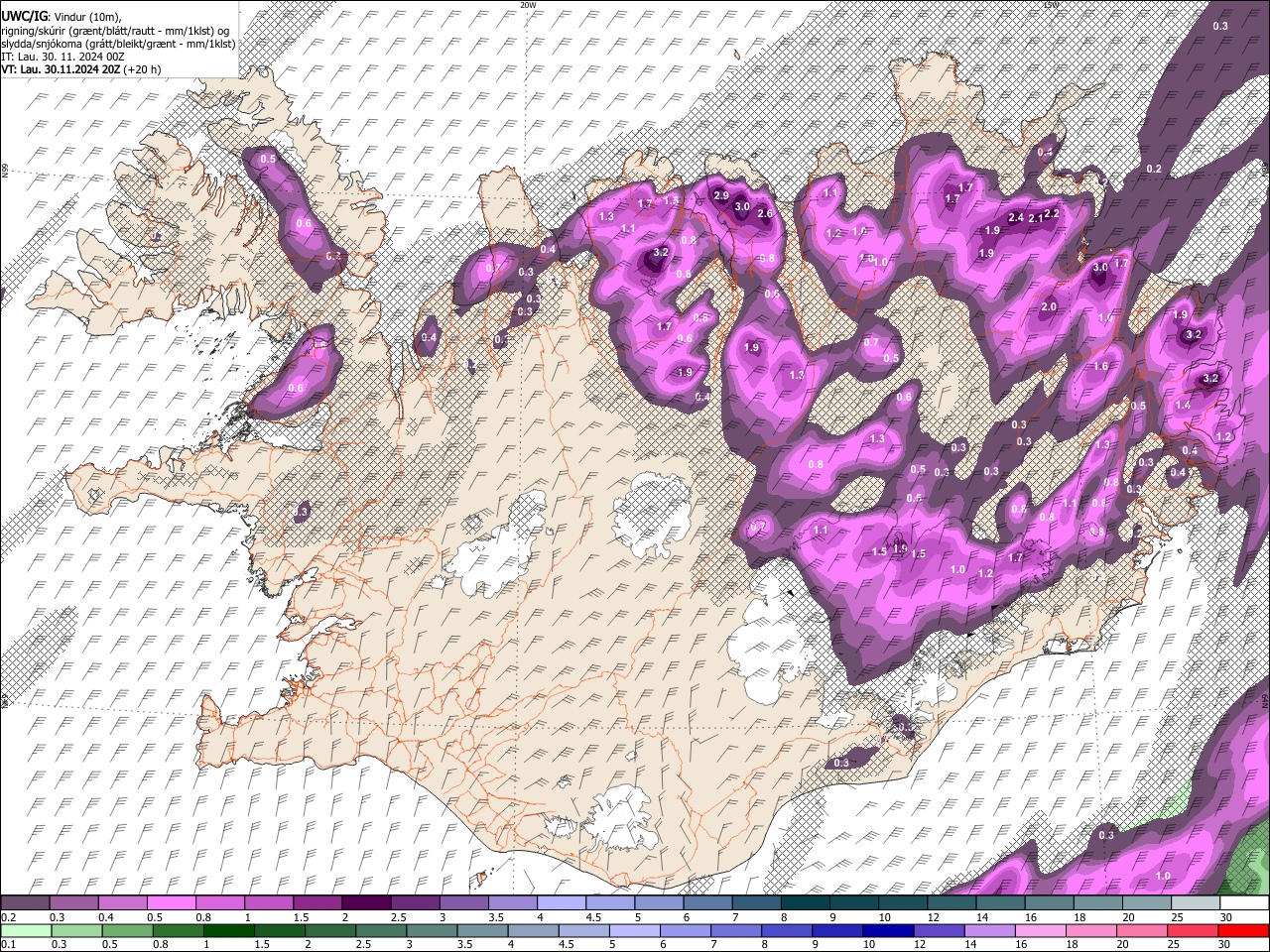The image size is (1270, 952).
Task: Click the bright red 30 swatch in the rain legend
Action: click(1243, 930)
